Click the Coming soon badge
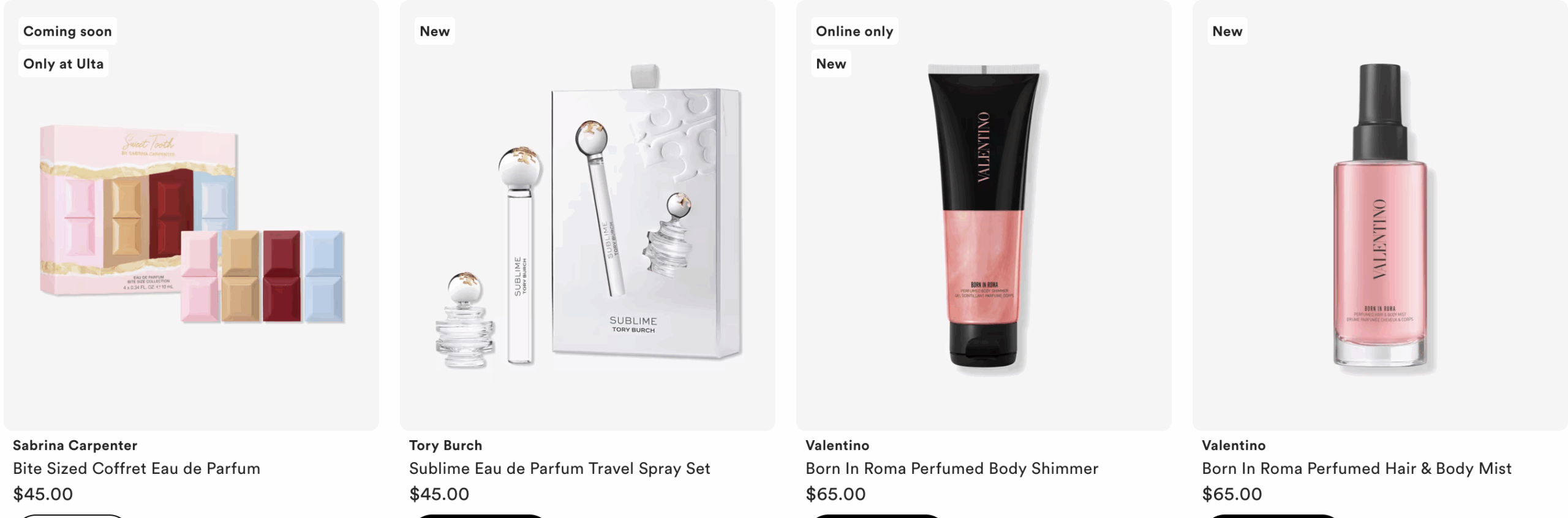 pyautogui.click(x=67, y=31)
